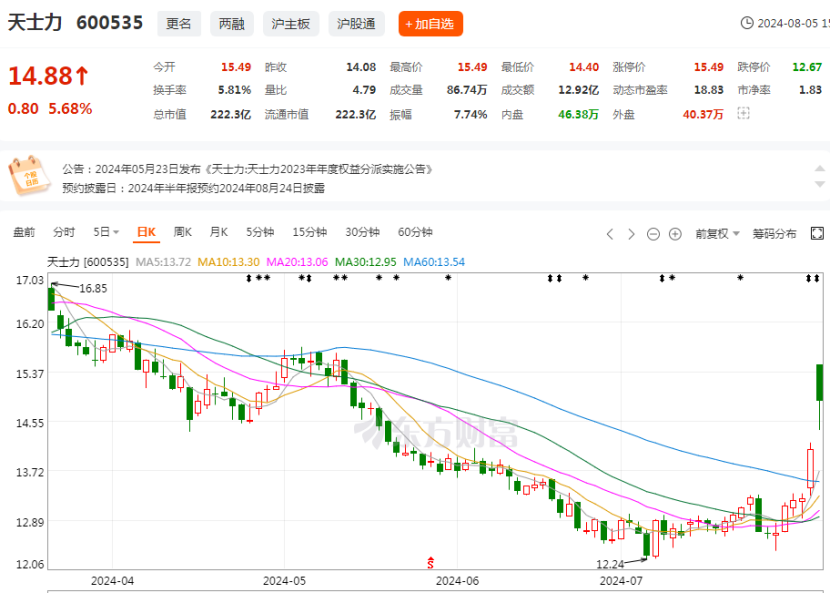Click the change percentage 5.68%
831x593 pixels.
click(x=70, y=109)
